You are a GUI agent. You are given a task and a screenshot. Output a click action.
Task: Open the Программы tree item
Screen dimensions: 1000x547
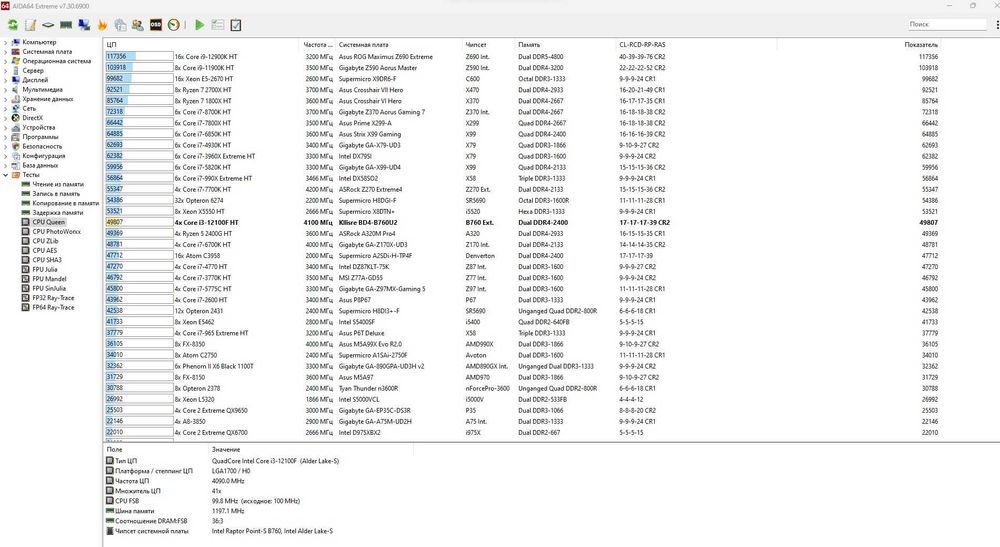coord(40,137)
